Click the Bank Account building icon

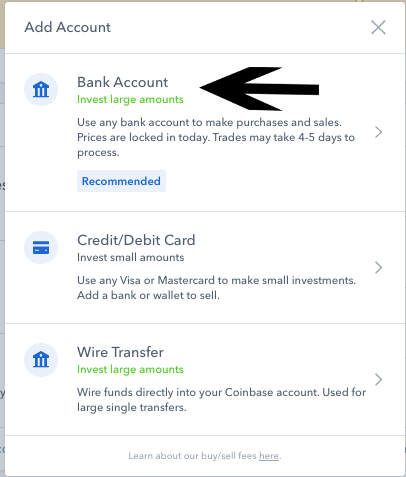pos(41,90)
